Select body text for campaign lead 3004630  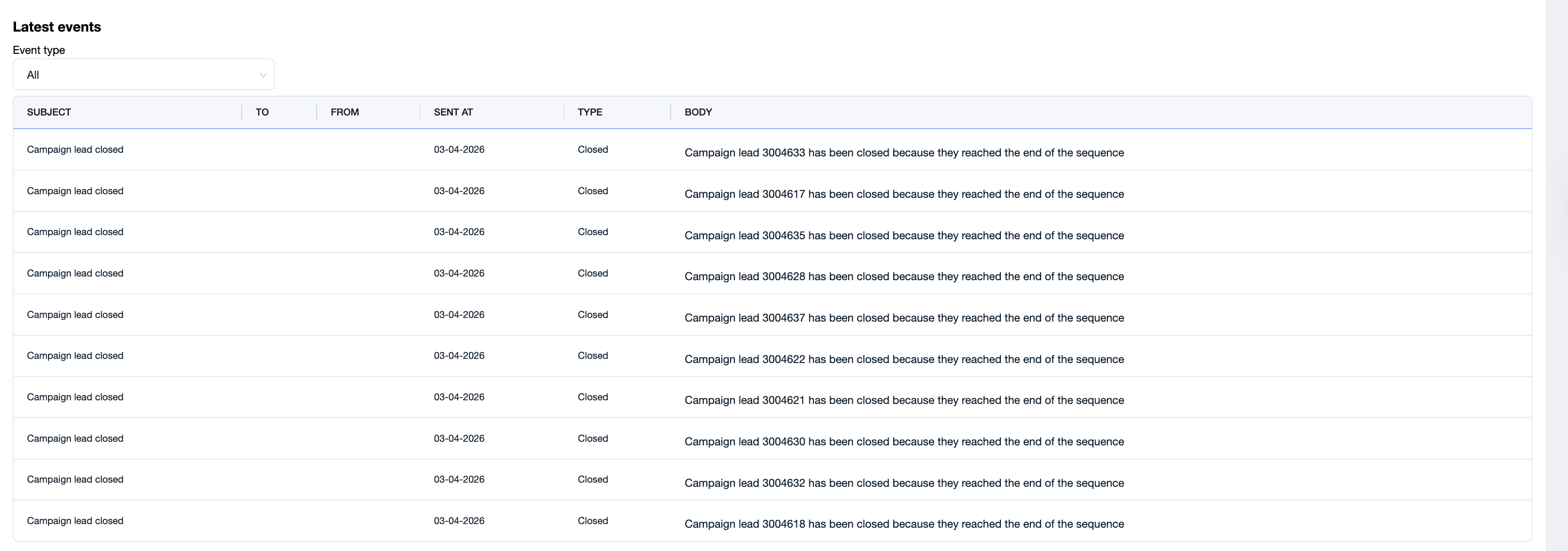tap(904, 441)
